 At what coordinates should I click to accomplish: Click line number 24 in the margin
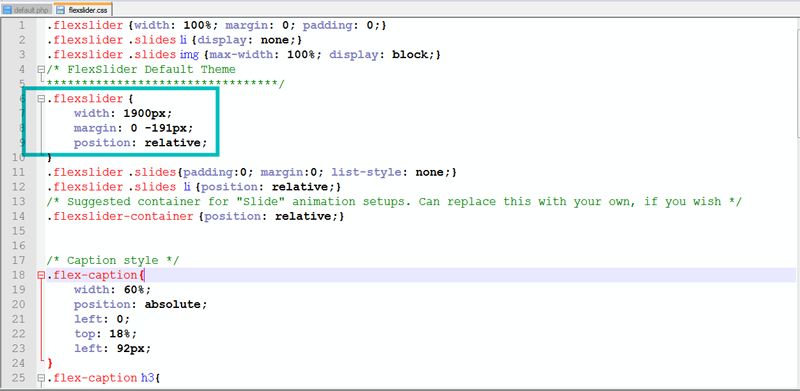pos(18,363)
